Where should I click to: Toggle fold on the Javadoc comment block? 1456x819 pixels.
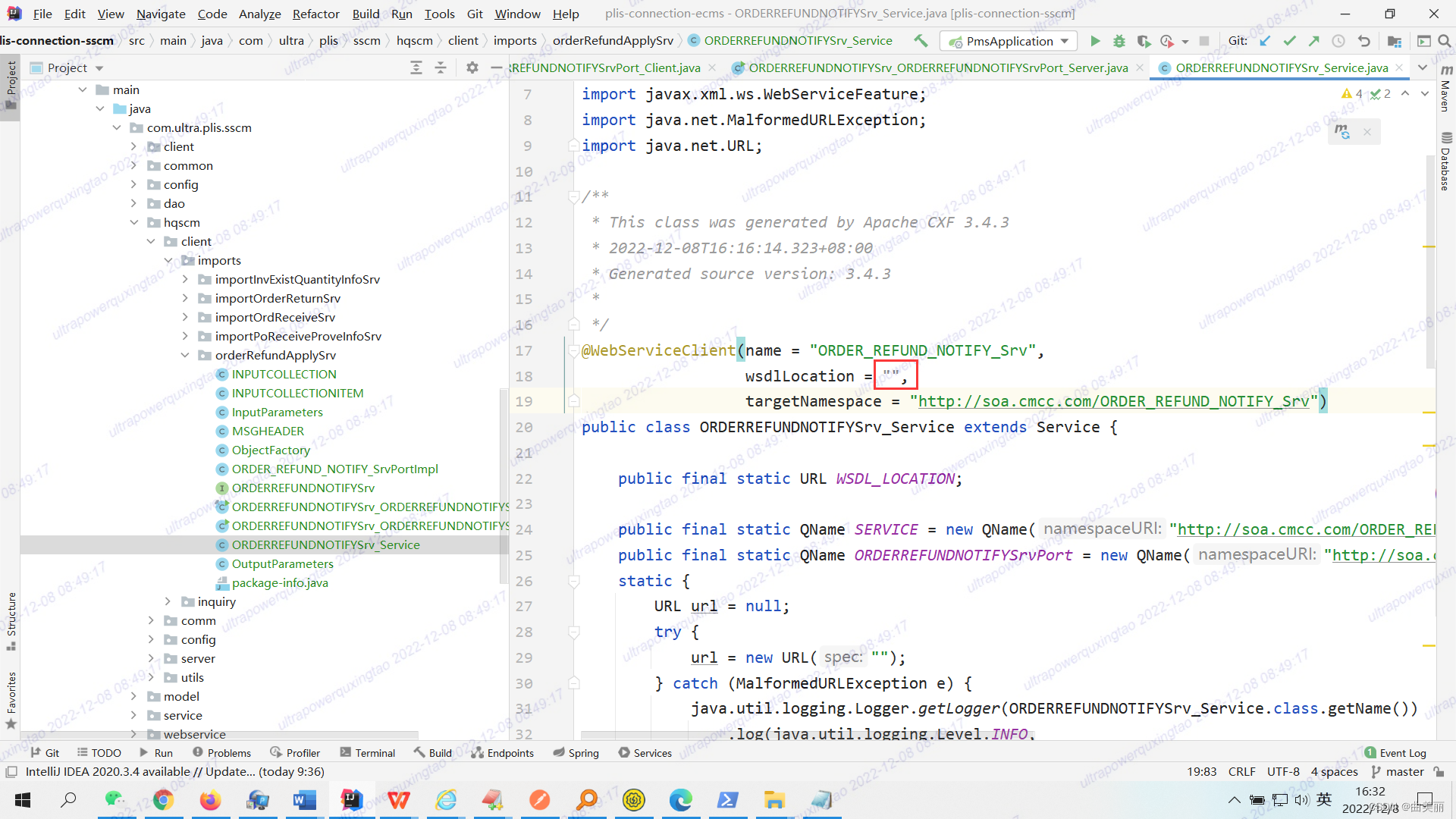tap(574, 196)
